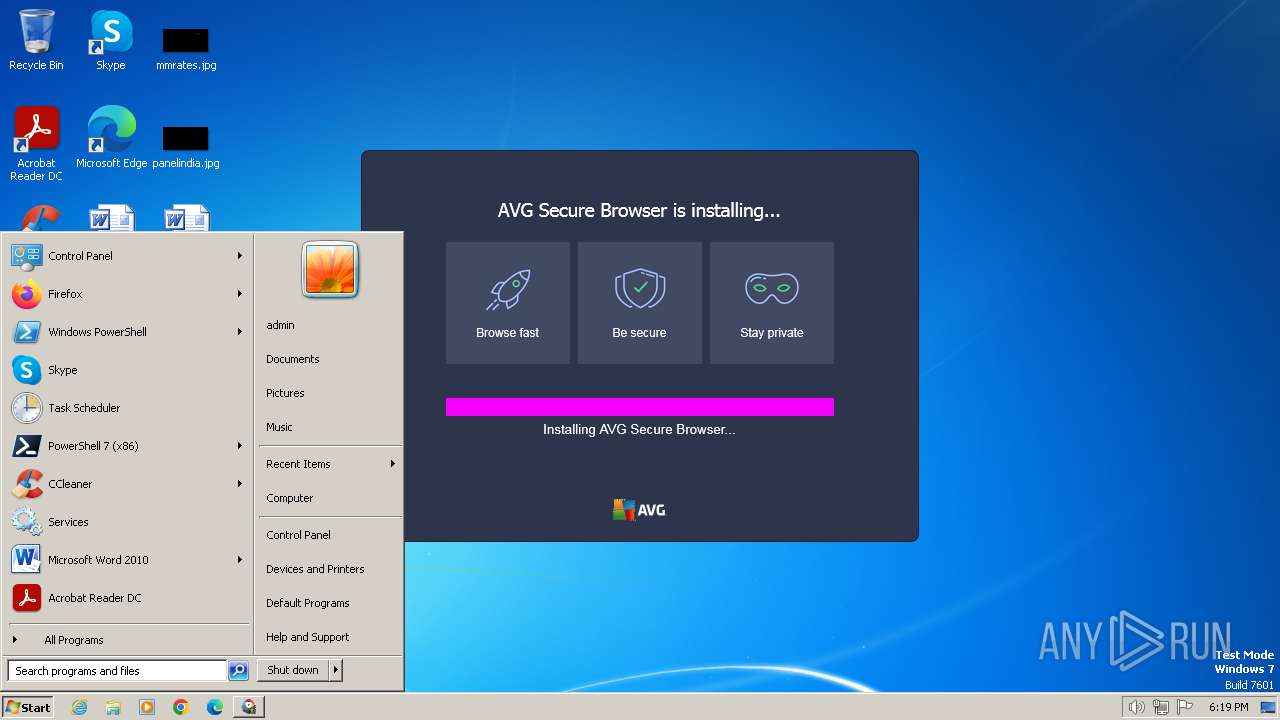The image size is (1280, 720).
Task: Launch Microsoft Edge from the desktop
Action: 111,137
